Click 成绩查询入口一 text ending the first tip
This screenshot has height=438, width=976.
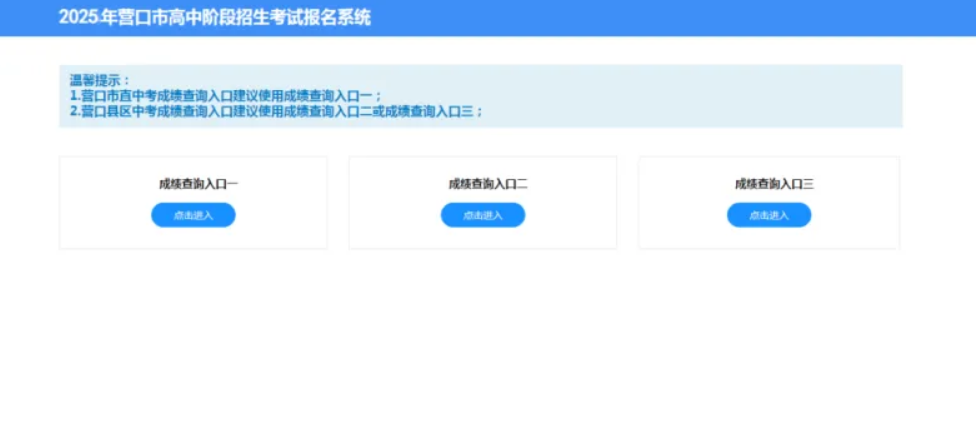pos(327,96)
